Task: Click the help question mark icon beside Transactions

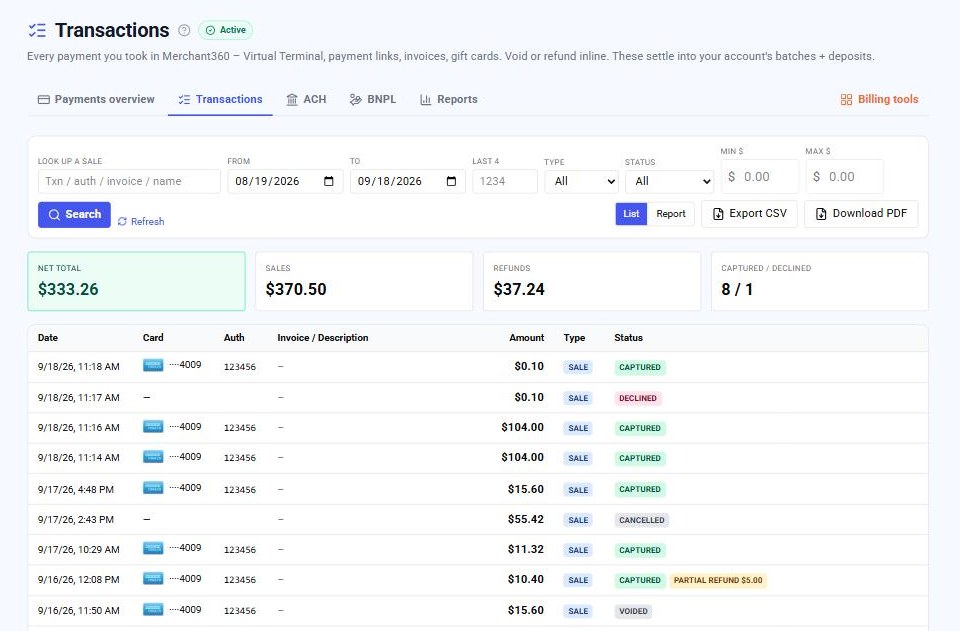Action: pos(184,30)
